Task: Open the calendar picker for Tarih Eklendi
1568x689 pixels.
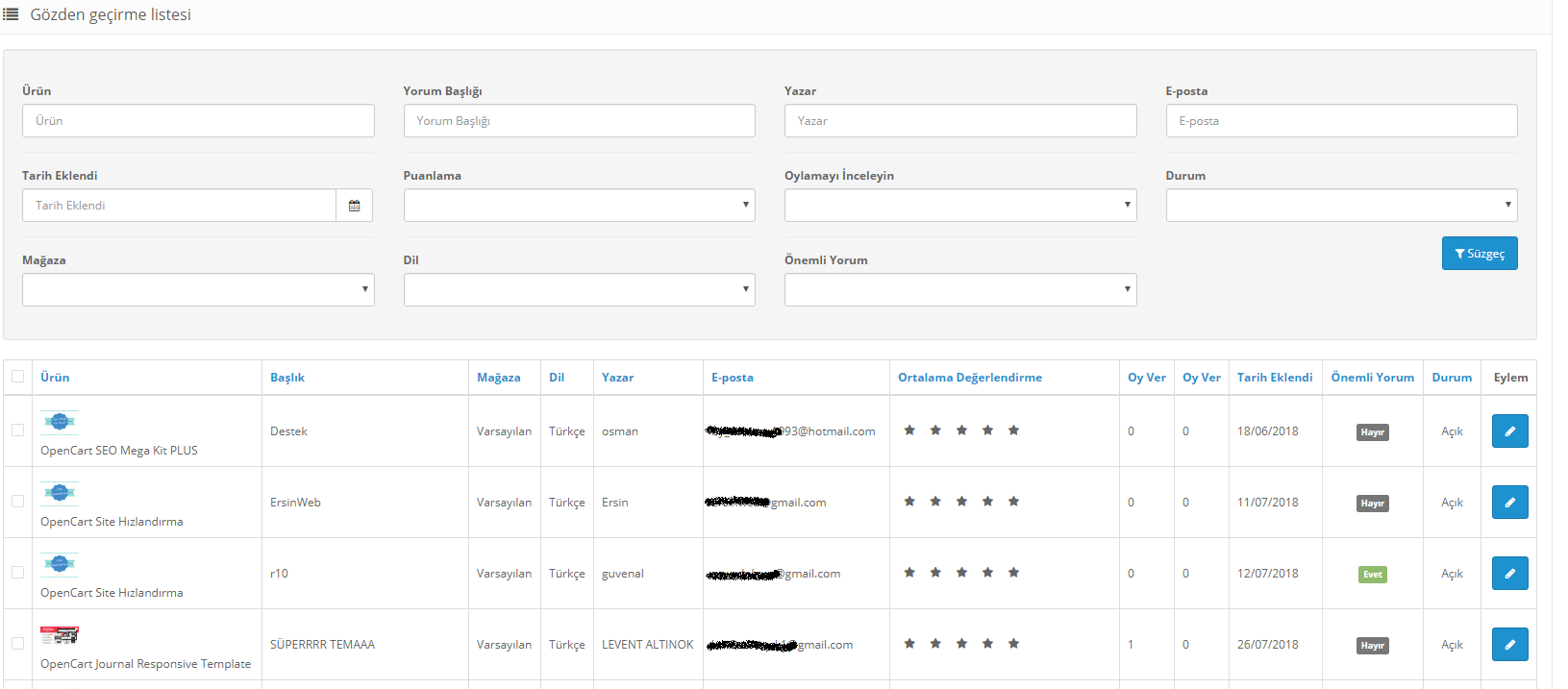Action: [x=354, y=206]
